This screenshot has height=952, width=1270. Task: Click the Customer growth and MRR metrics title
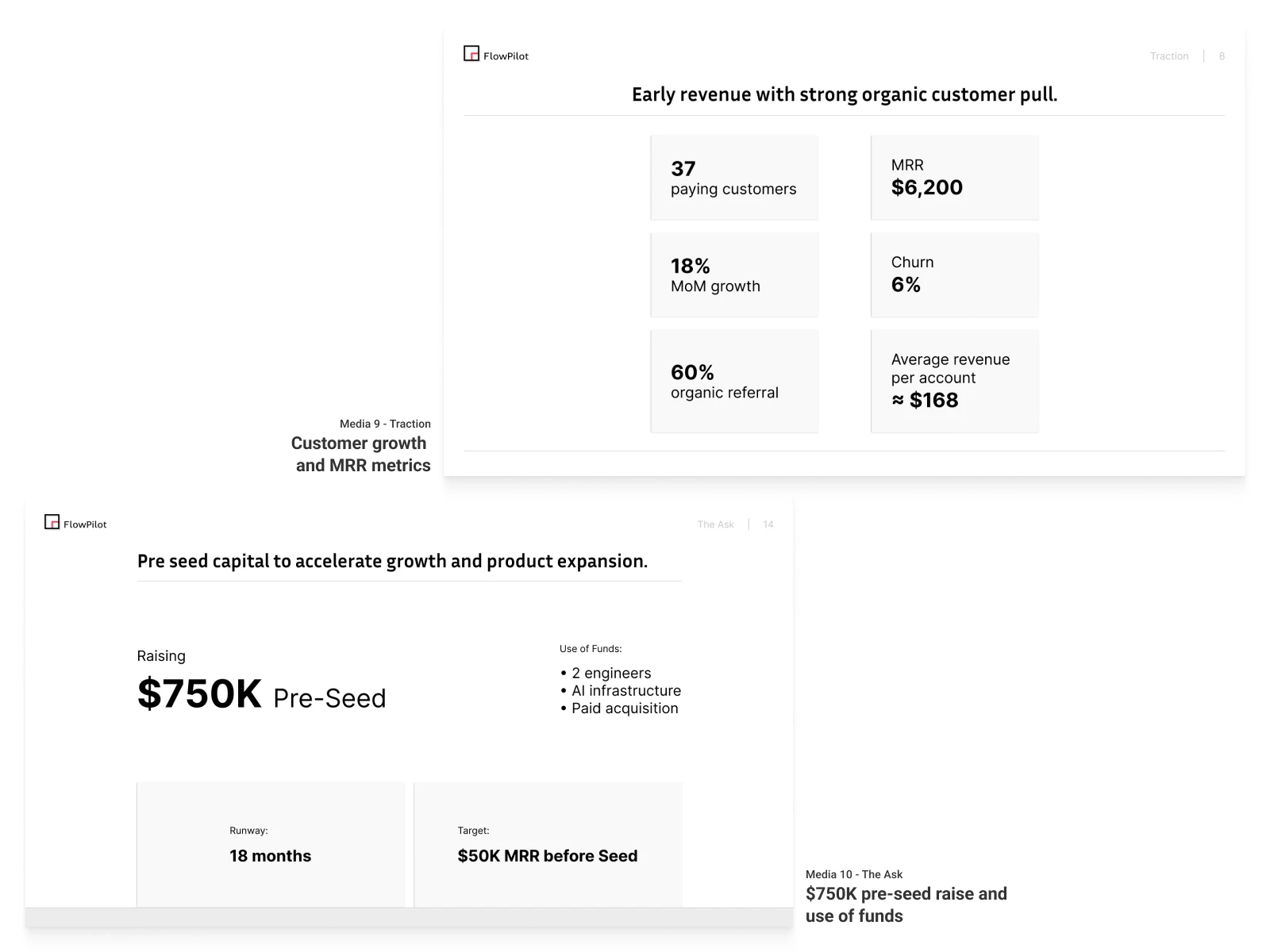click(361, 455)
